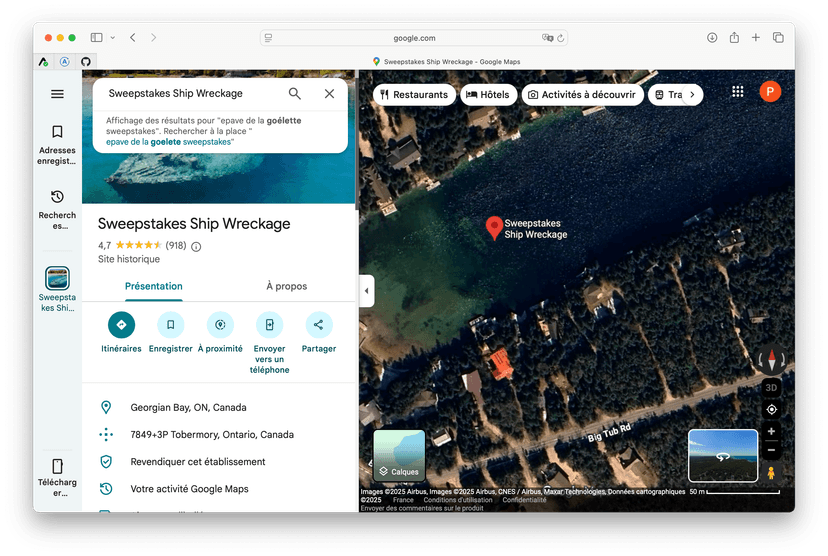Toggle the 3D map view
This screenshot has width=828, height=556.
[771, 387]
